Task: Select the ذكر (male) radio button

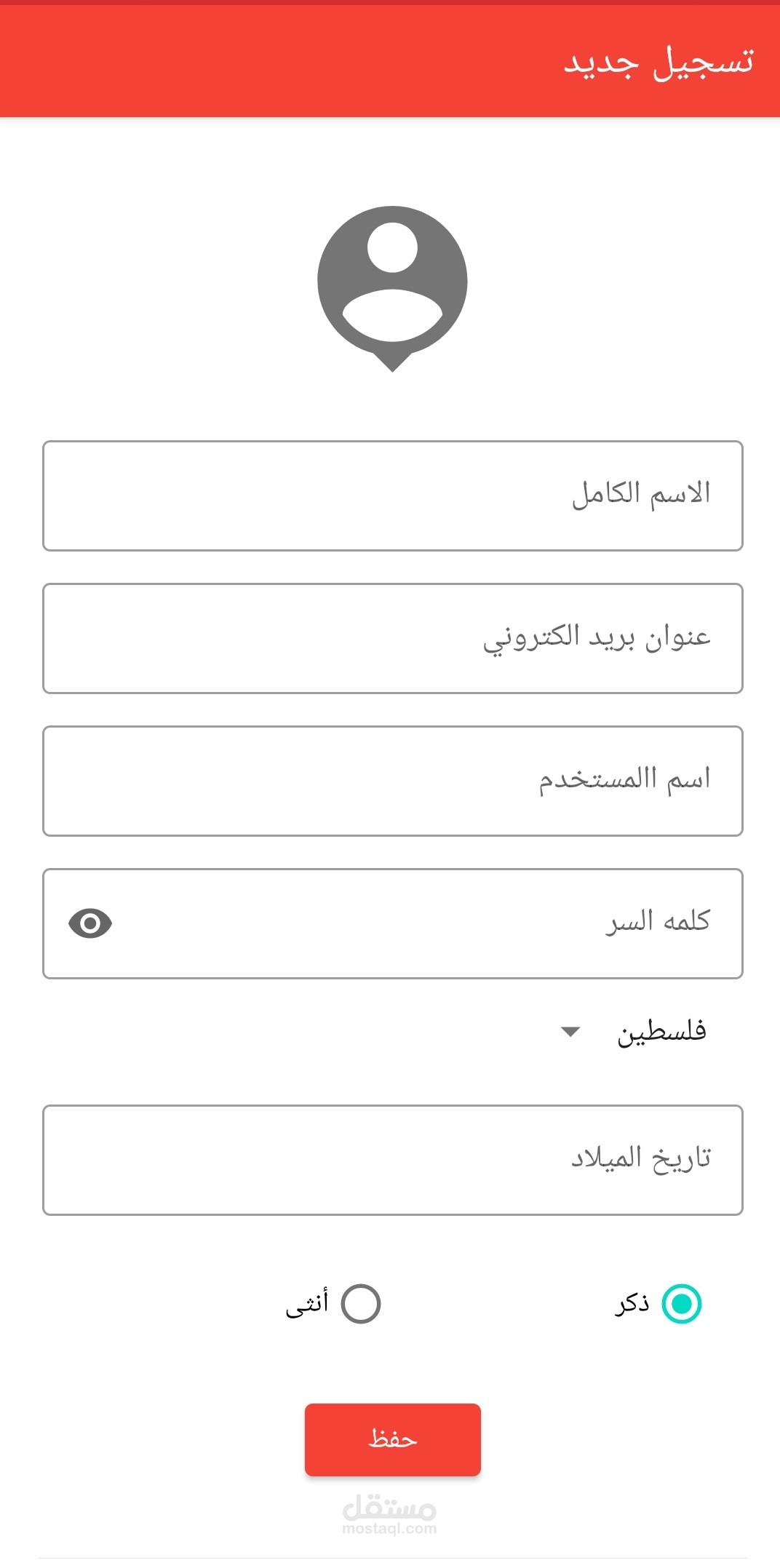Action: click(x=681, y=1303)
